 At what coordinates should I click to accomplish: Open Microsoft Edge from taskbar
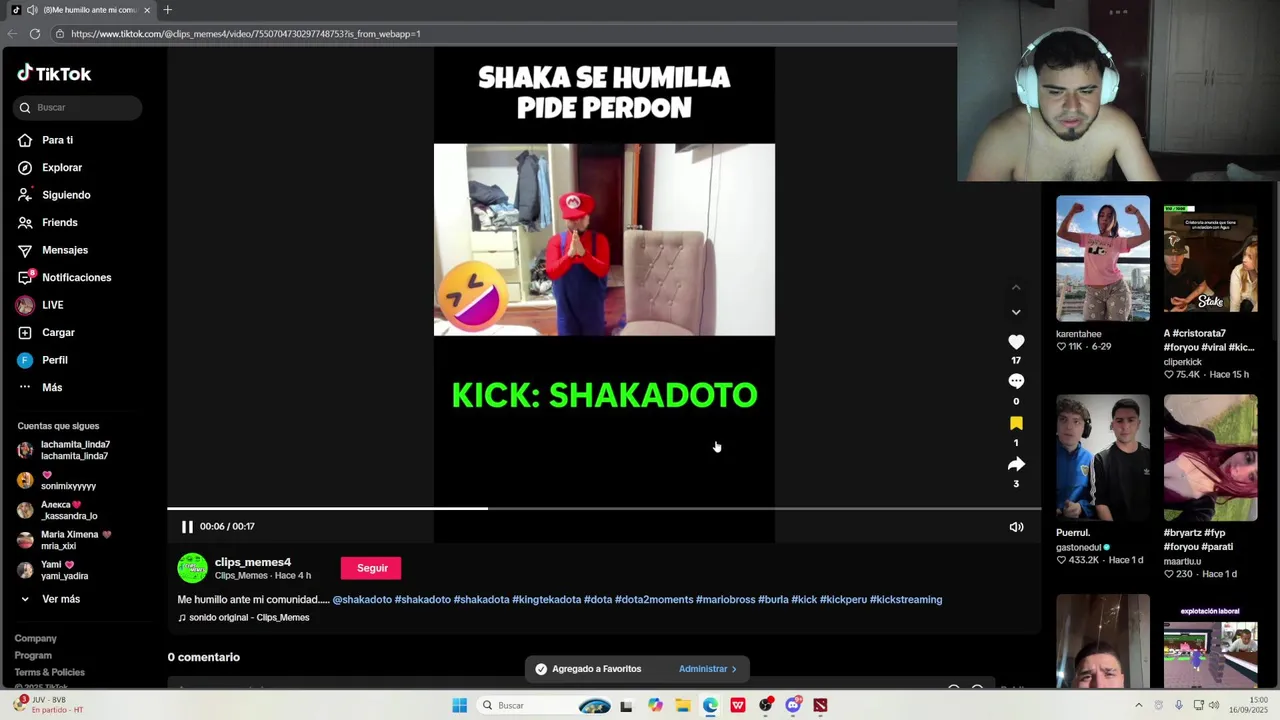click(x=710, y=705)
